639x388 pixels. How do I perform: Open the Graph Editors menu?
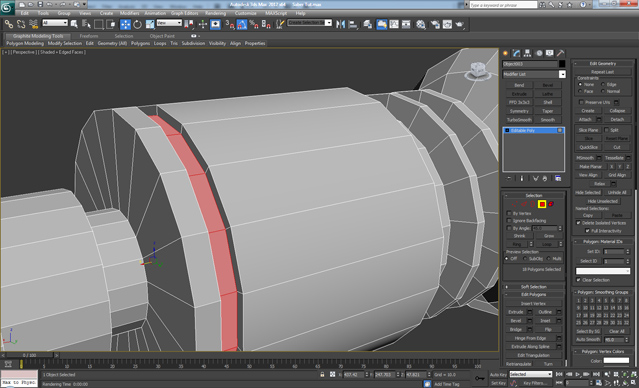click(x=184, y=13)
